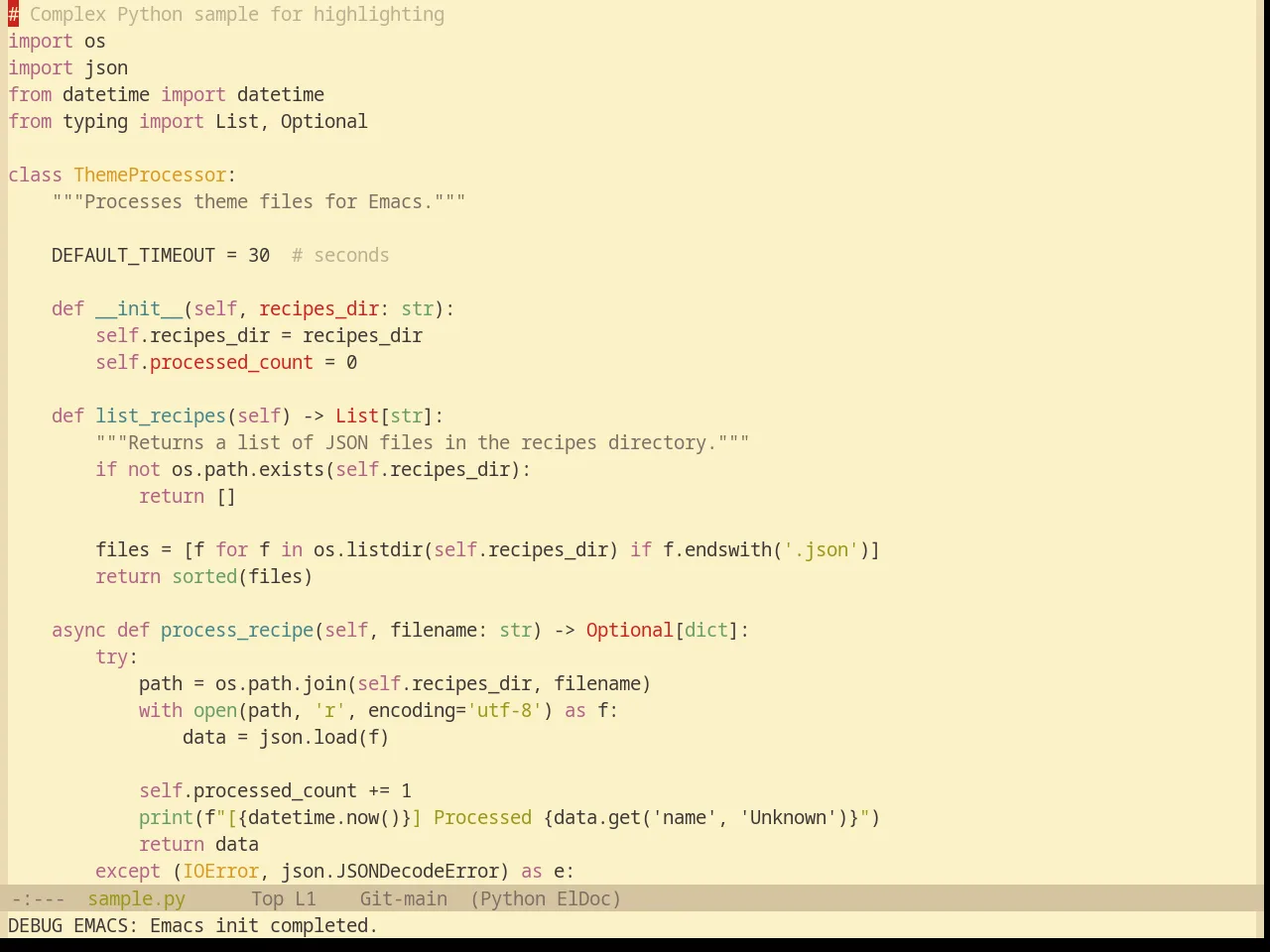This screenshot has width=1270, height=952.
Task: Click 'json.load(f)' expression
Action: click(324, 737)
